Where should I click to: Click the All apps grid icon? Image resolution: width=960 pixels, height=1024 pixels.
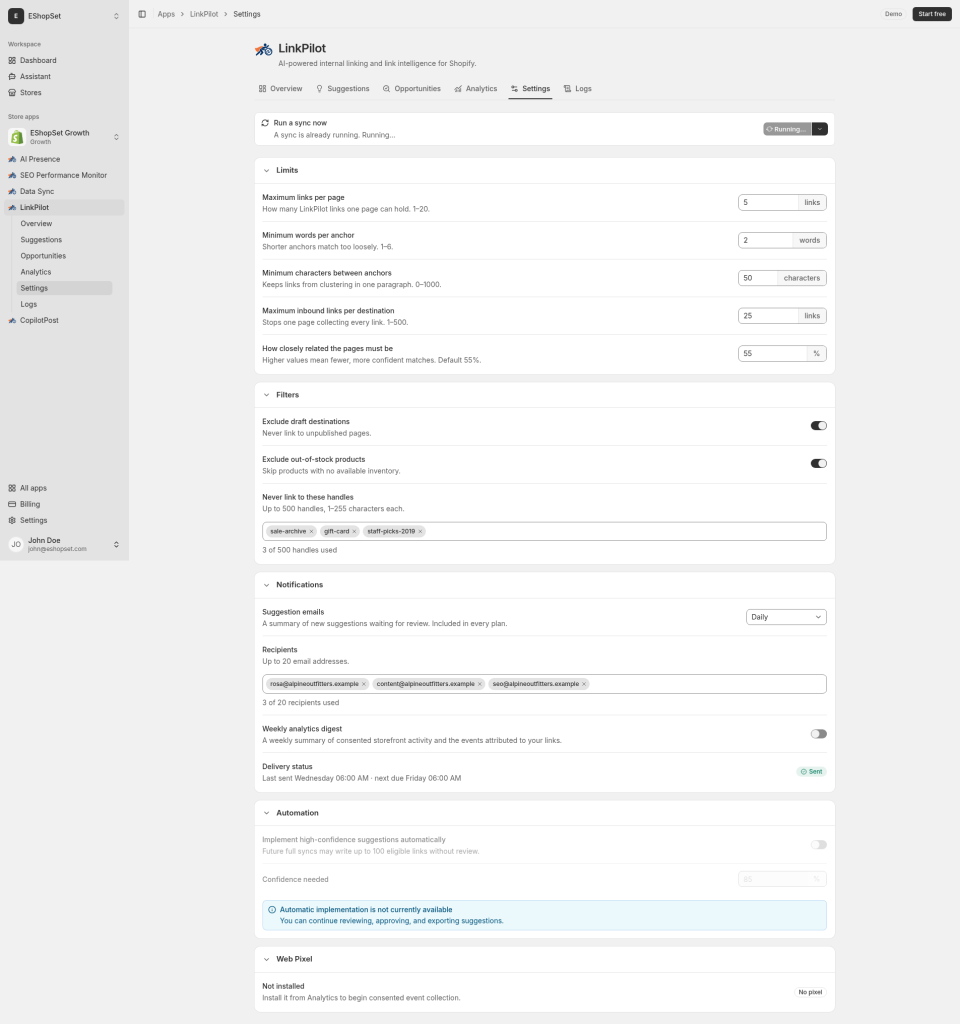click(12, 488)
